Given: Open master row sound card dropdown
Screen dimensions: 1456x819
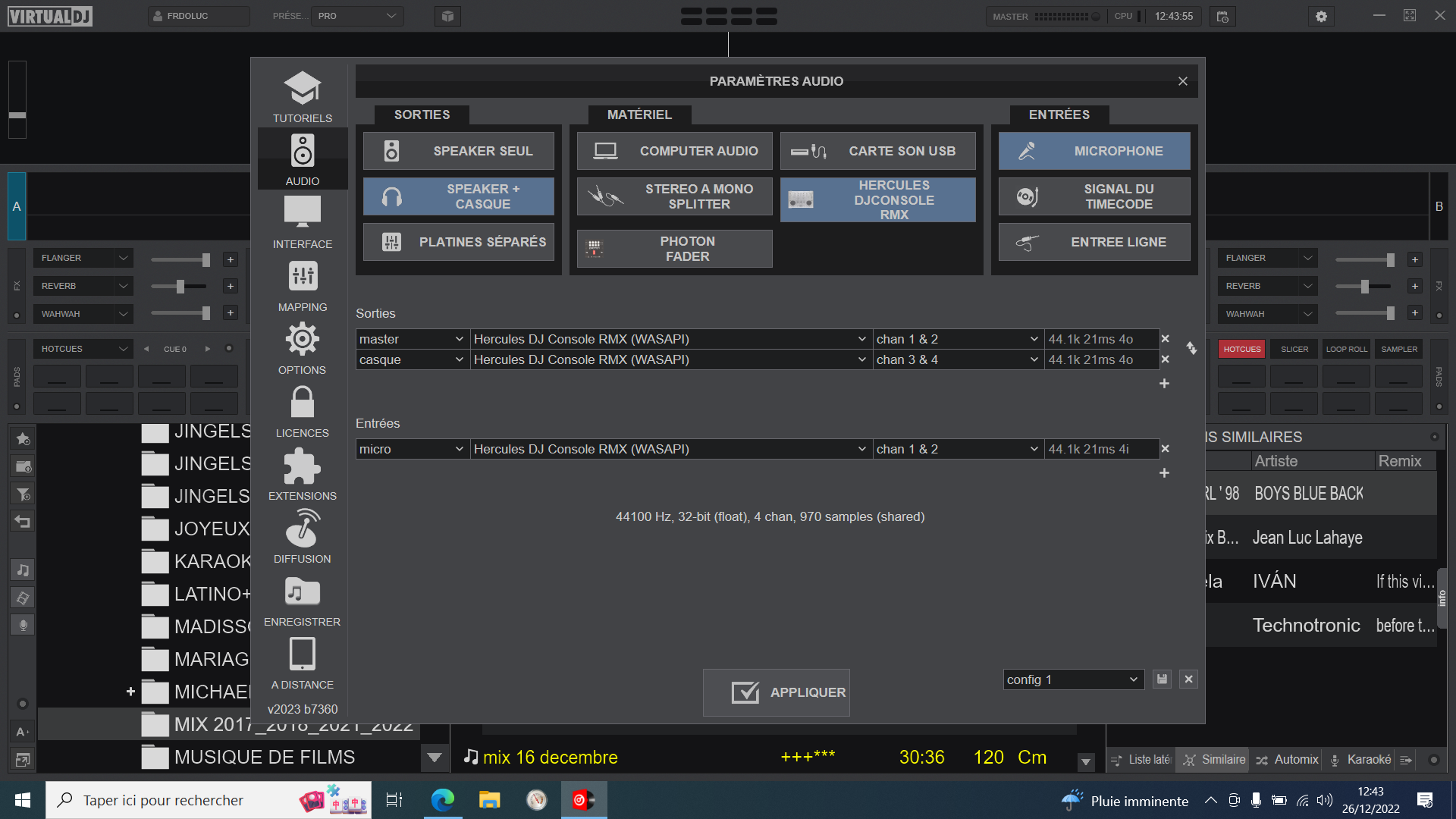Looking at the screenshot, I should point(670,339).
